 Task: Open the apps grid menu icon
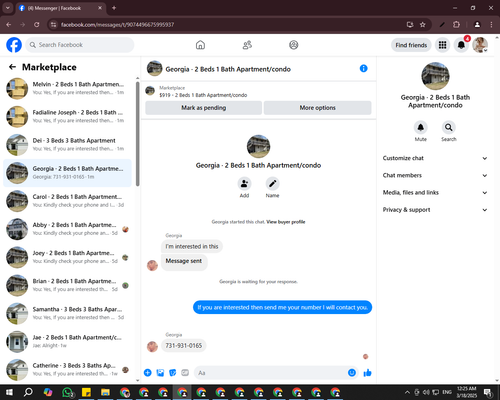point(442,45)
